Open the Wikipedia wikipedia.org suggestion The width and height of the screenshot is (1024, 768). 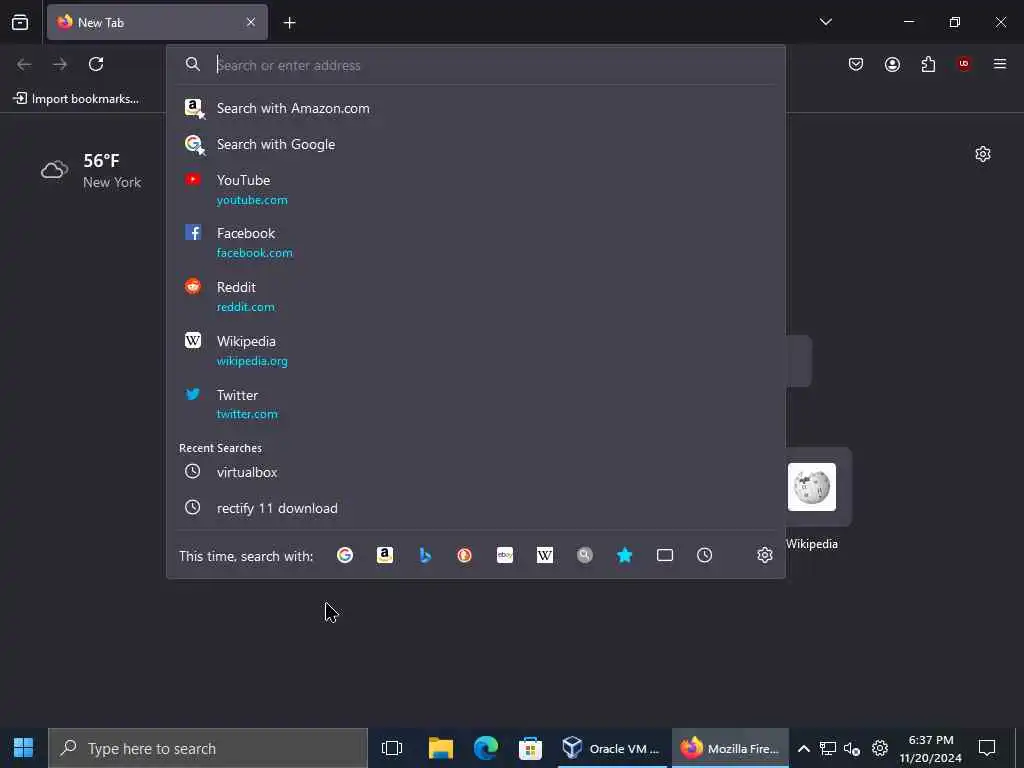pyautogui.click(x=475, y=351)
